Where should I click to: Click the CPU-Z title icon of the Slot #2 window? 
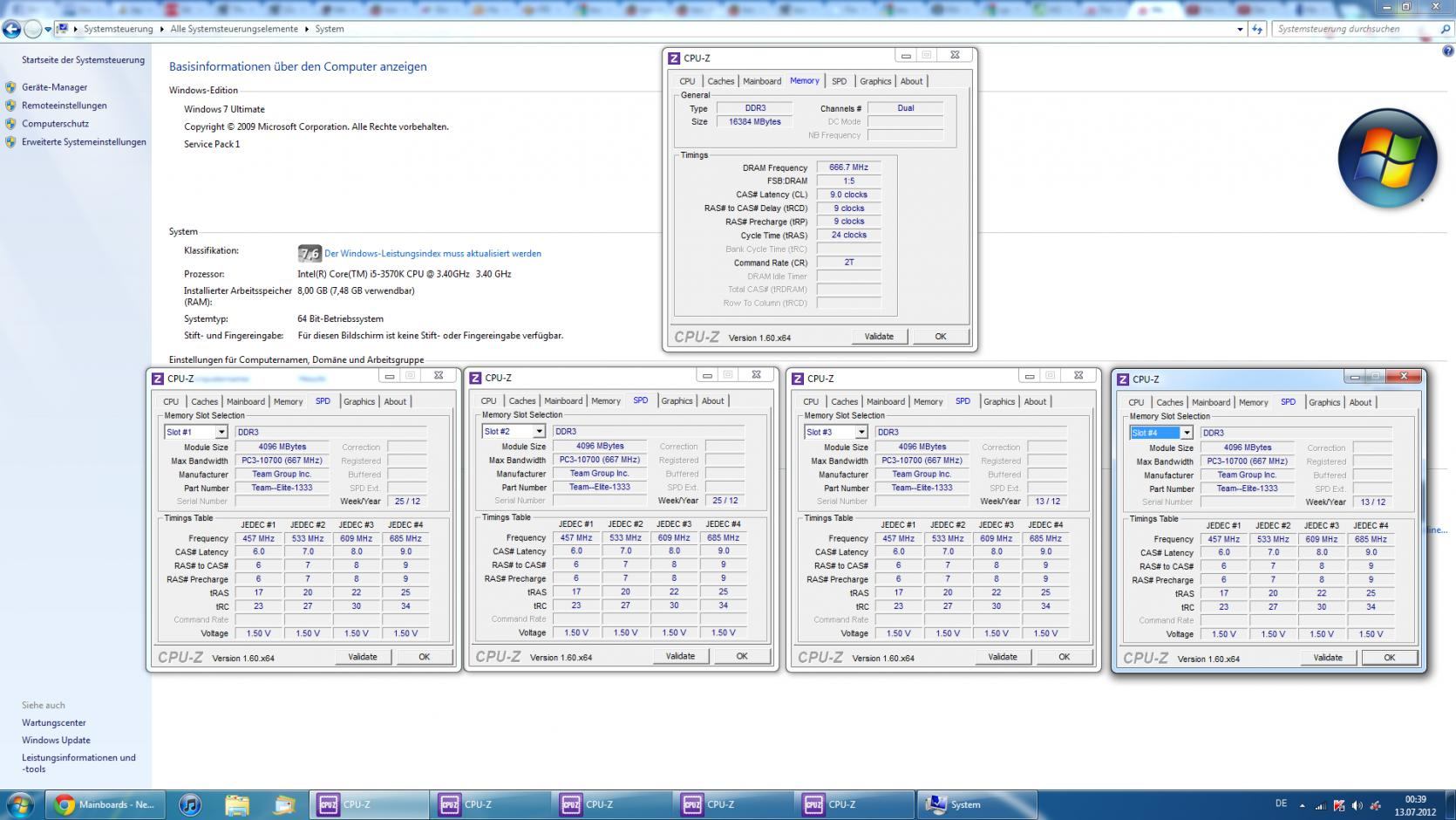(475, 378)
